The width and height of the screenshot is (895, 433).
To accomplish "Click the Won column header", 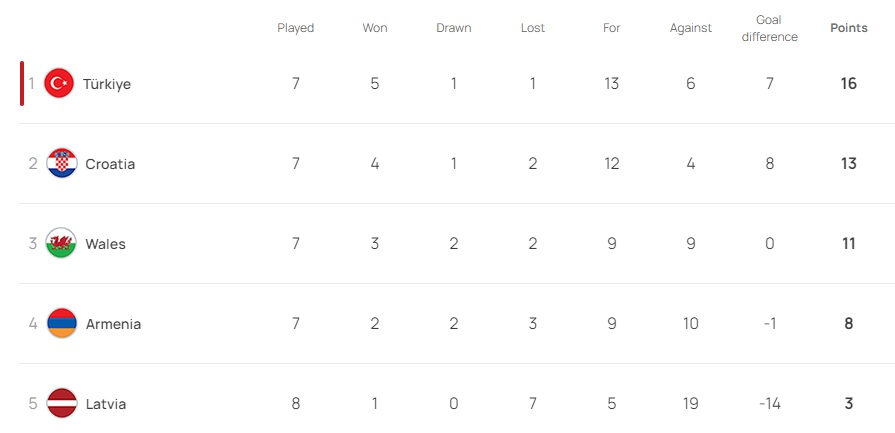I will pyautogui.click(x=375, y=28).
